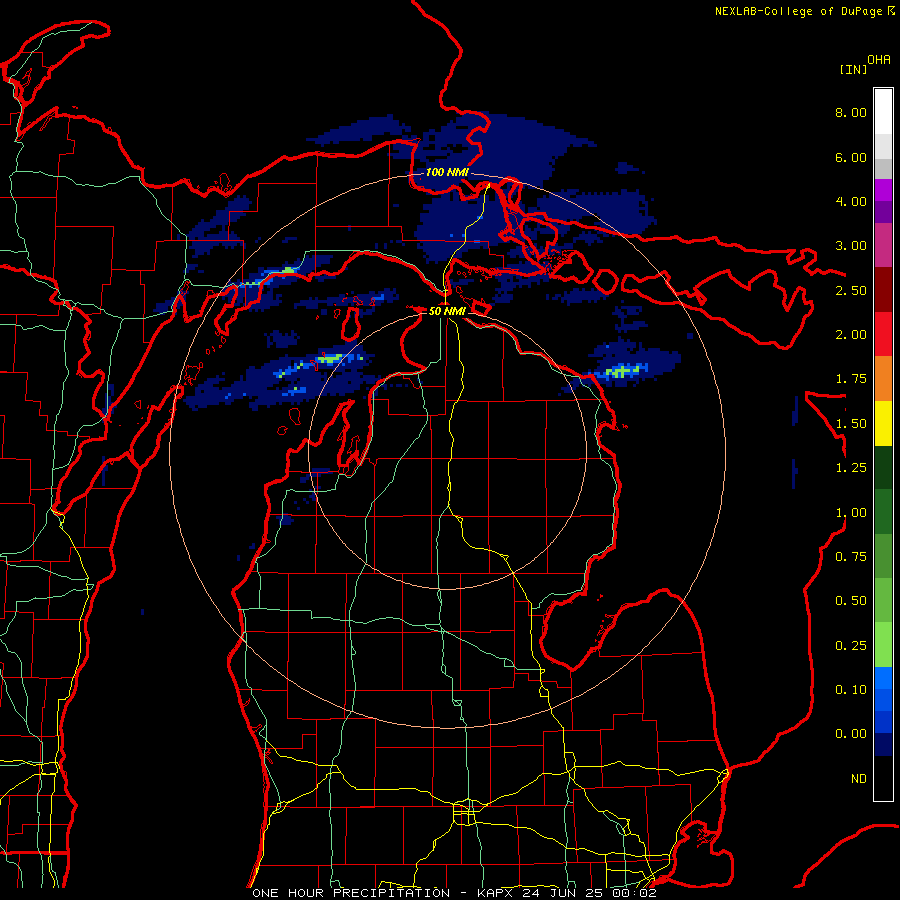The width and height of the screenshot is (900, 900).
Task: Pick the yellow 1.50 color swatch
Action: tap(883, 423)
